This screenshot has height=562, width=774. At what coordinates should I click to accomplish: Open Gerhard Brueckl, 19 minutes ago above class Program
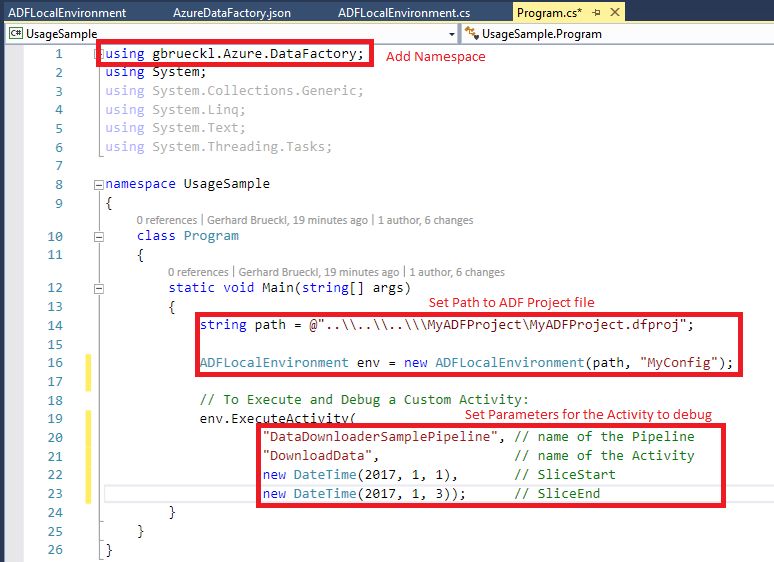tap(287, 220)
